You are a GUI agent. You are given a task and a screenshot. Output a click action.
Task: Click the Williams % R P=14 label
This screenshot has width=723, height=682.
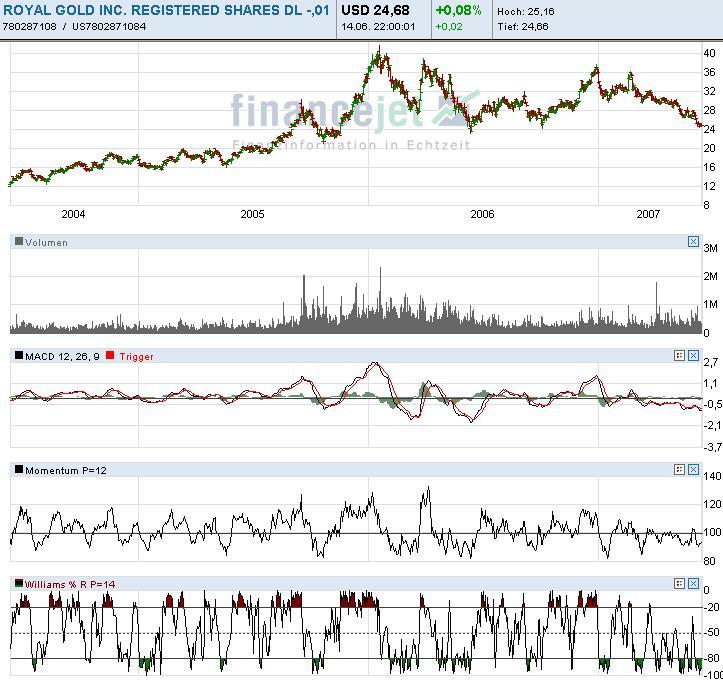tap(70, 584)
